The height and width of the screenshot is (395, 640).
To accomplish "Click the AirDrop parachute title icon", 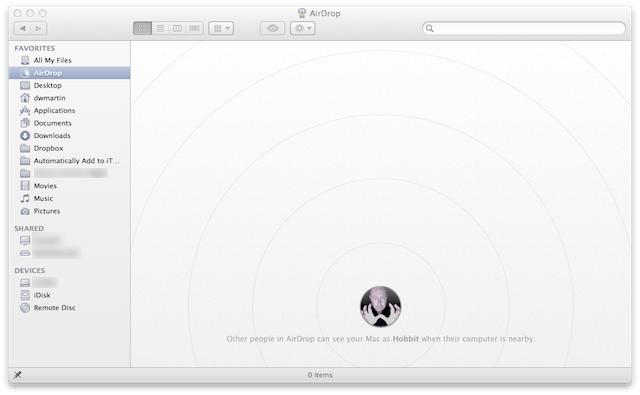I will coord(302,13).
